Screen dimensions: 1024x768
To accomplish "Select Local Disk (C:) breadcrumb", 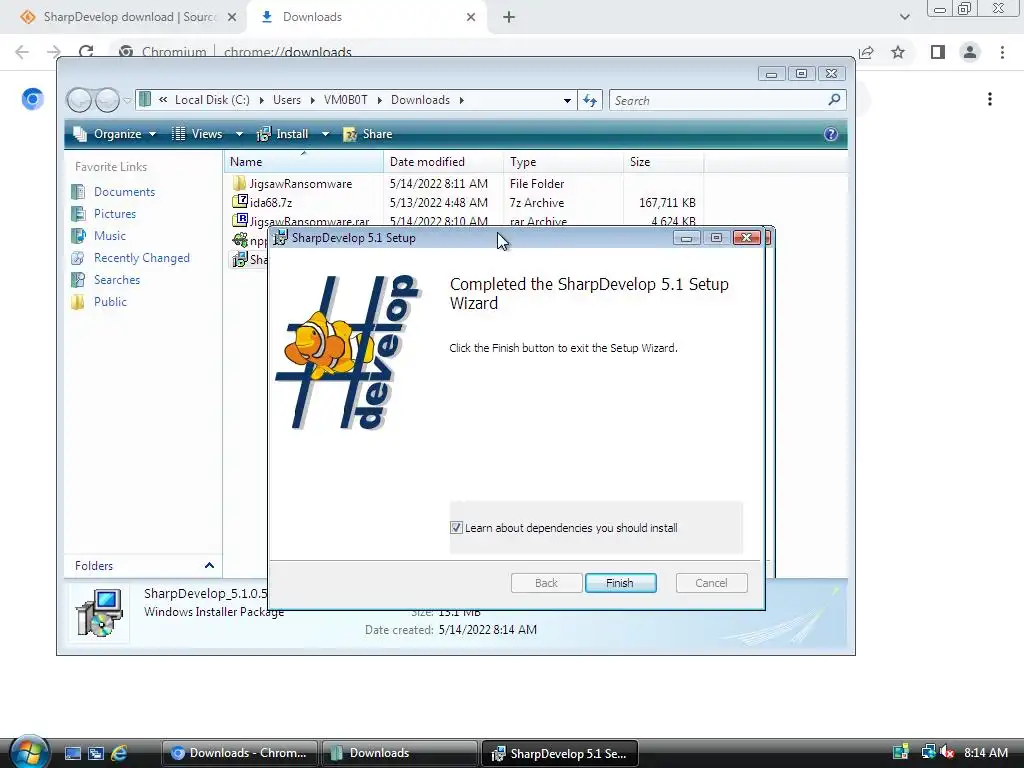I will pos(212,100).
